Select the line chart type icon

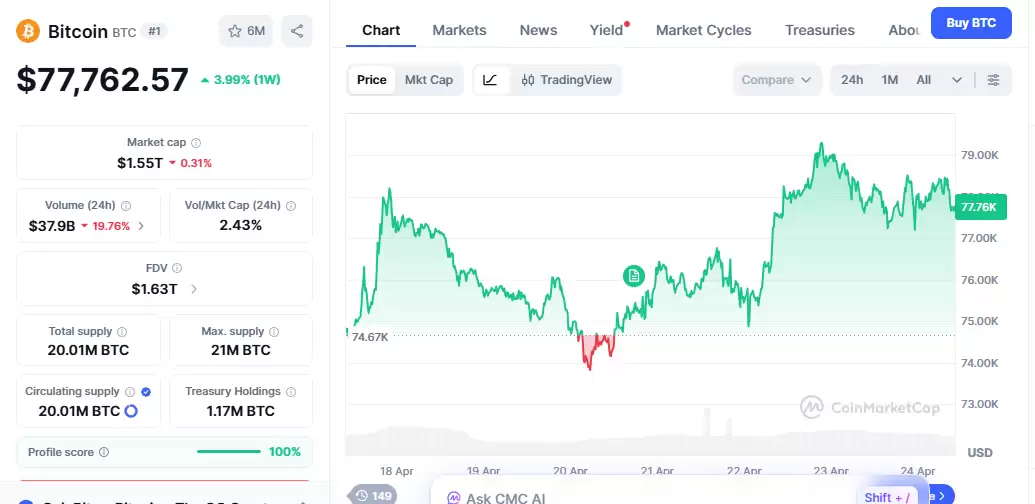pyautogui.click(x=490, y=80)
